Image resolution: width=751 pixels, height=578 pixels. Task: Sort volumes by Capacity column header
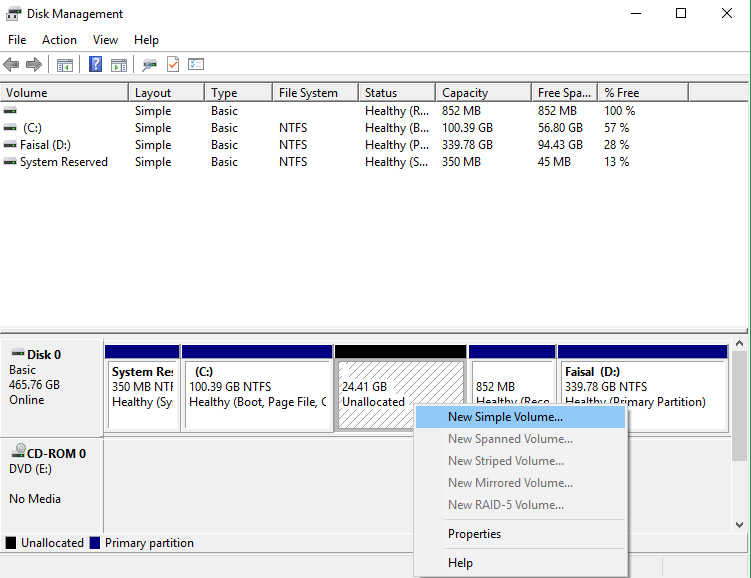click(x=482, y=93)
